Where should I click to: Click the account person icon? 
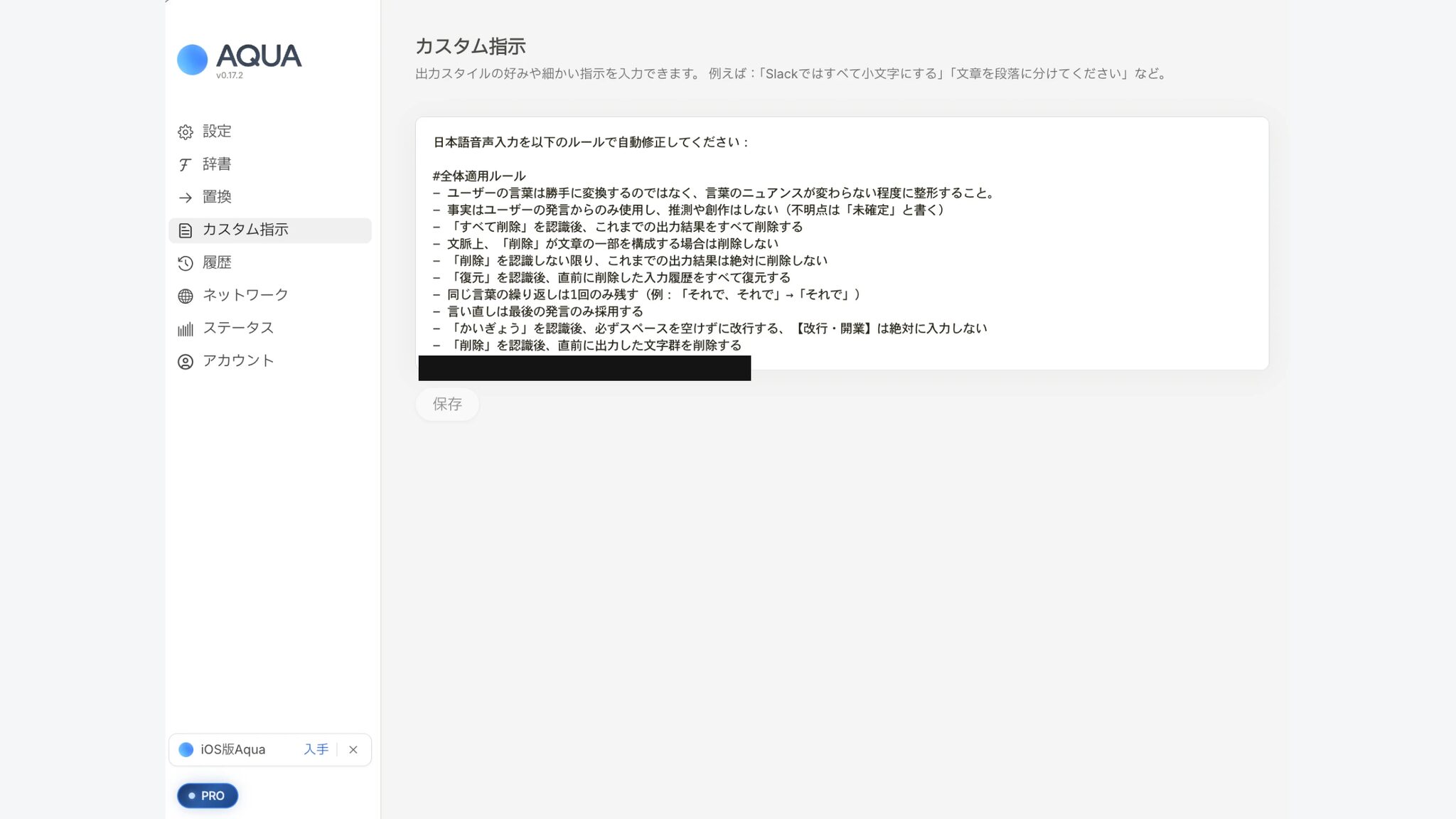(x=185, y=362)
